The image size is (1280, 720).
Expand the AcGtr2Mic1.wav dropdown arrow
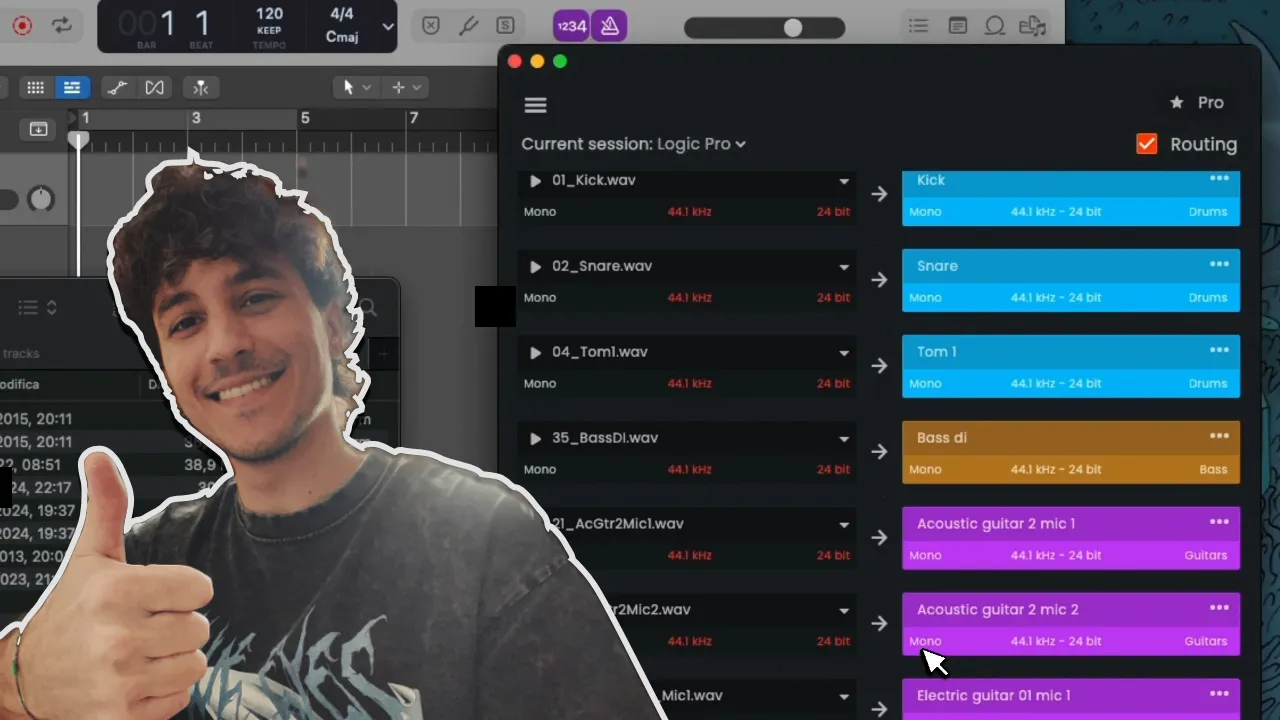(x=844, y=526)
